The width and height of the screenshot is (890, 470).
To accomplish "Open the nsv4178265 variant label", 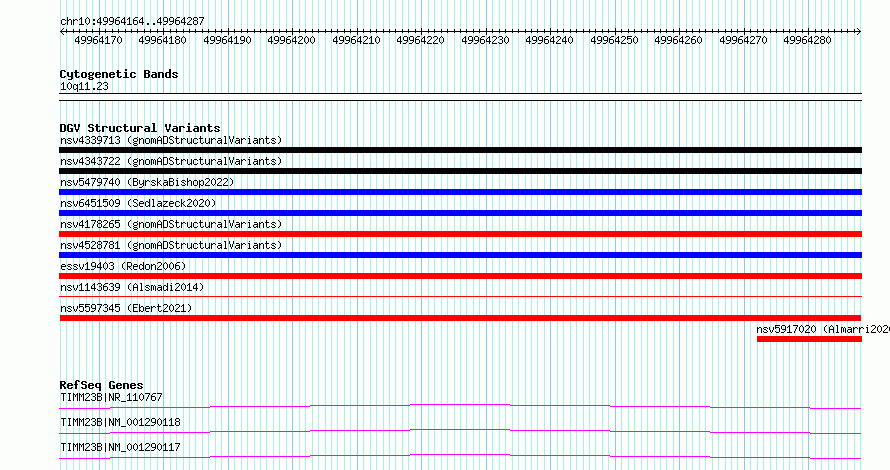I will [171, 224].
